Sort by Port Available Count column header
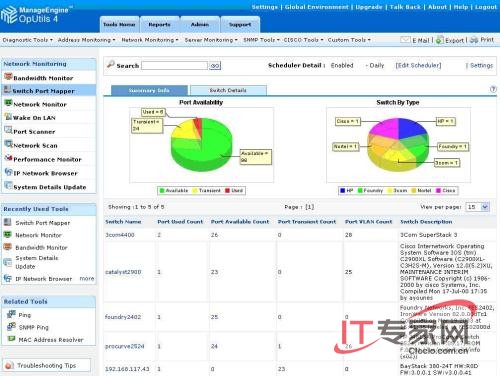Viewport: 500px width, 376px height. coord(240,222)
